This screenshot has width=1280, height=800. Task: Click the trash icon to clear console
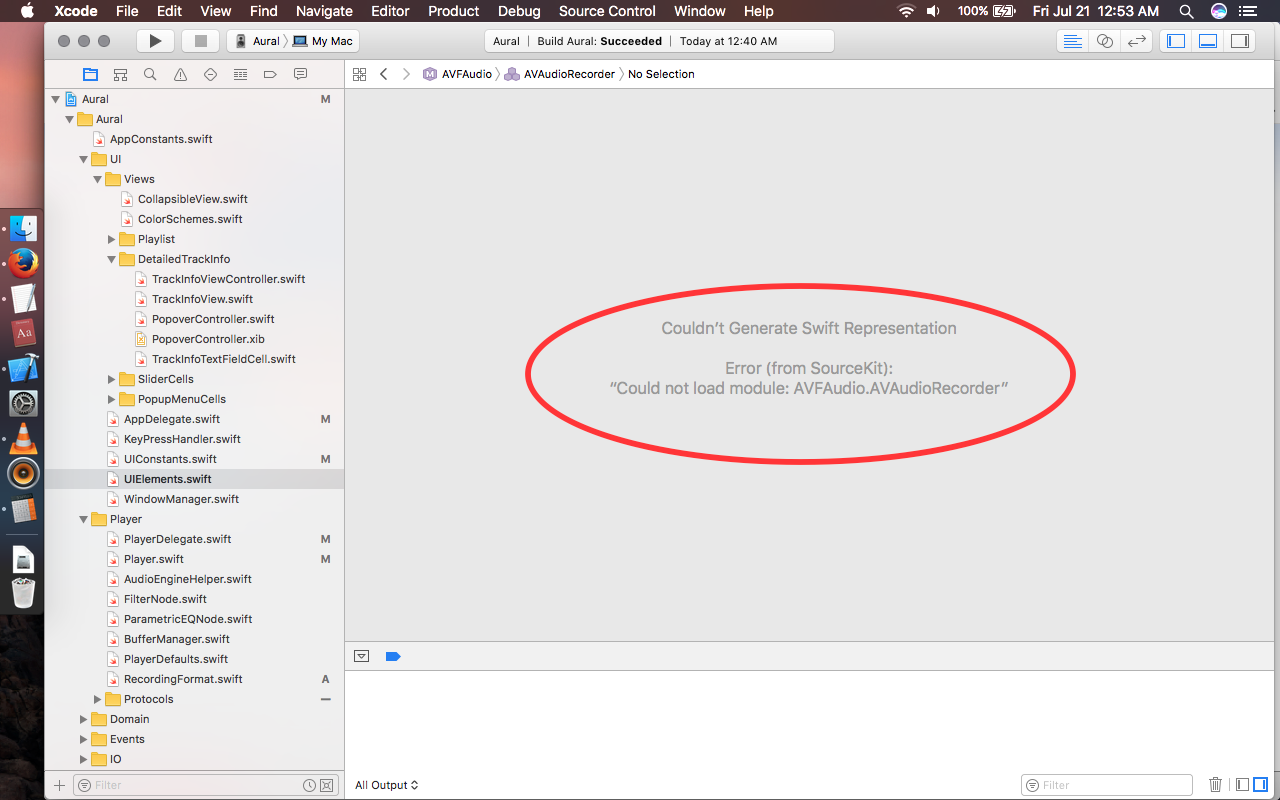[x=1216, y=785]
